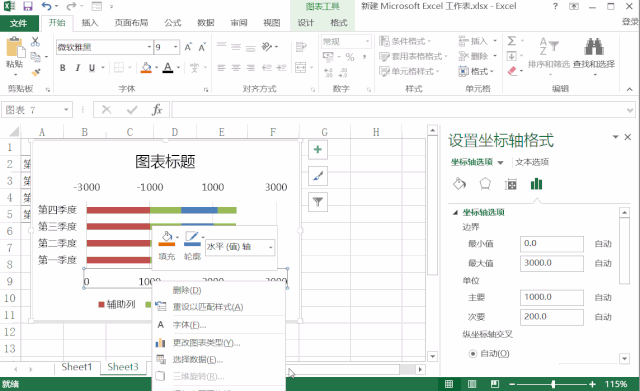Screen dimensions: 640x391
Task: Apply bold formatting
Action: pyautogui.click(x=62, y=68)
